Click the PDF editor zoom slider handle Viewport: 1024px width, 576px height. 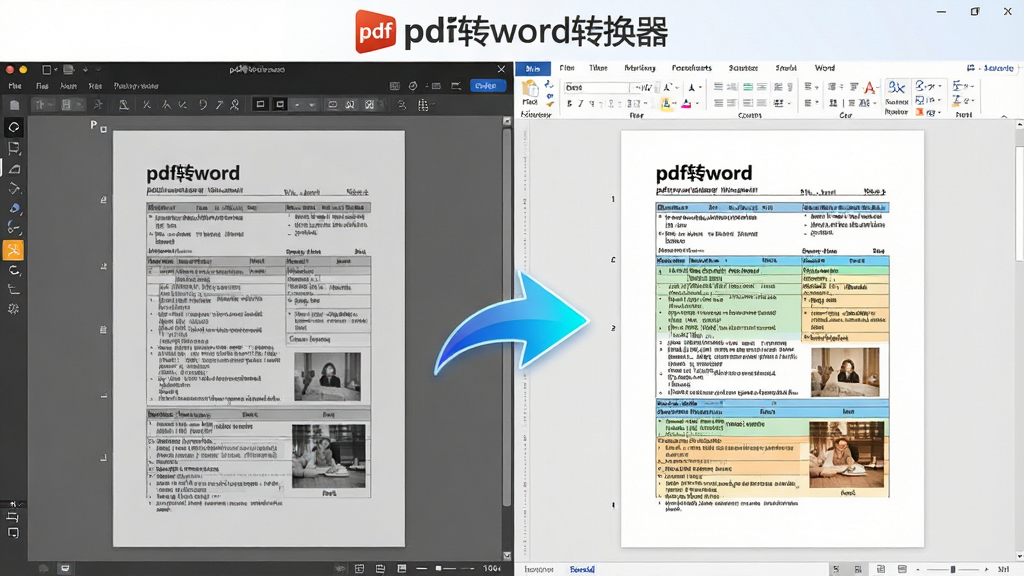tap(439, 569)
